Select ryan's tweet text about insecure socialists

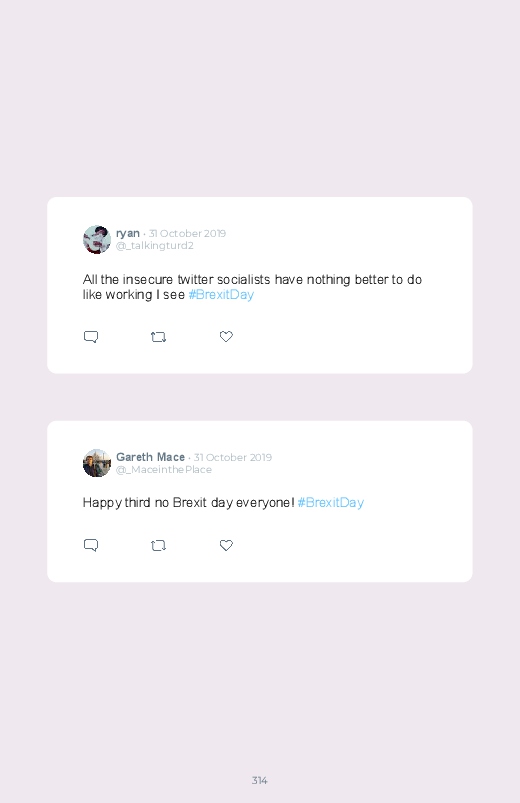point(253,287)
